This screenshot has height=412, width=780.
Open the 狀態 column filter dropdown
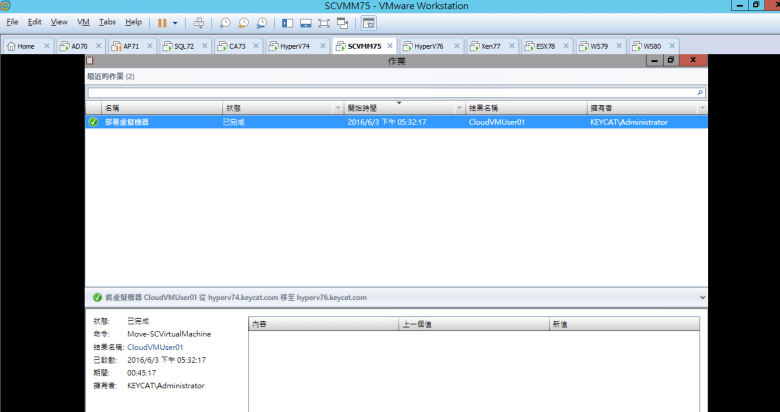point(336,108)
